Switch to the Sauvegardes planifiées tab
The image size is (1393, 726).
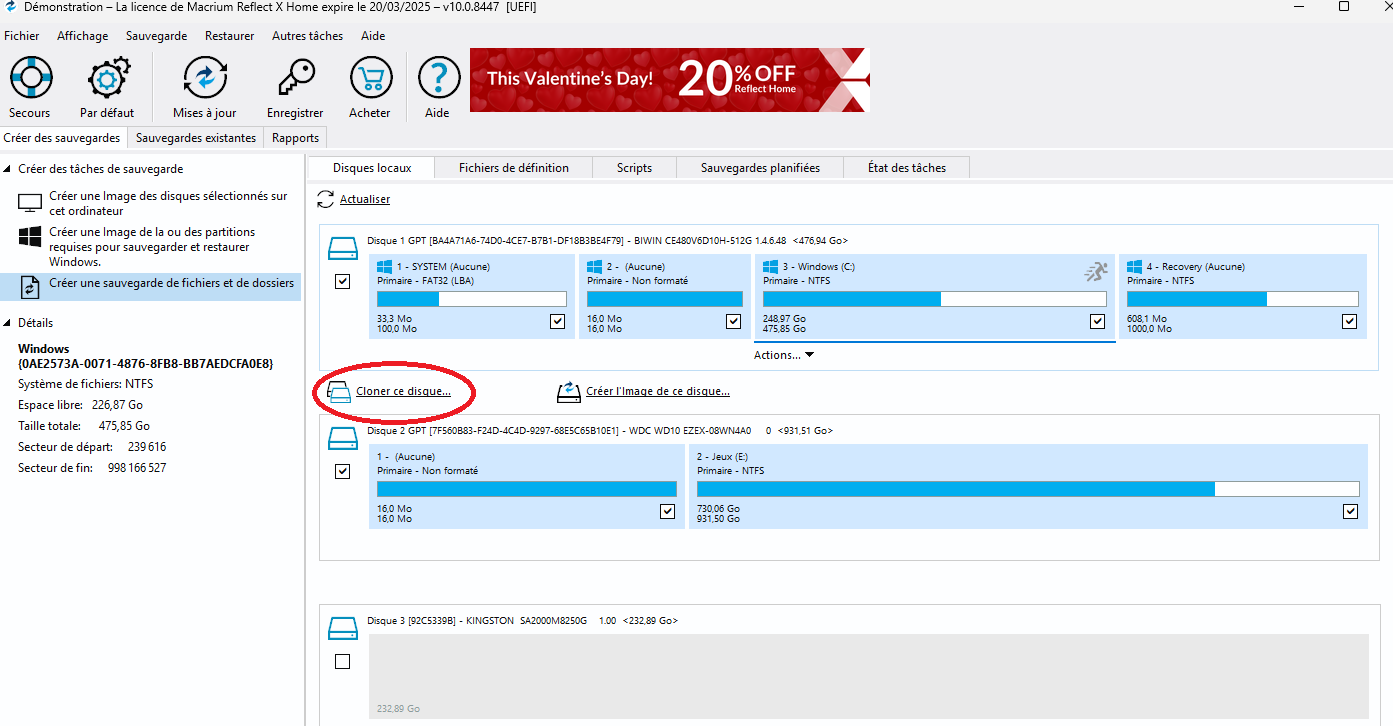(760, 168)
